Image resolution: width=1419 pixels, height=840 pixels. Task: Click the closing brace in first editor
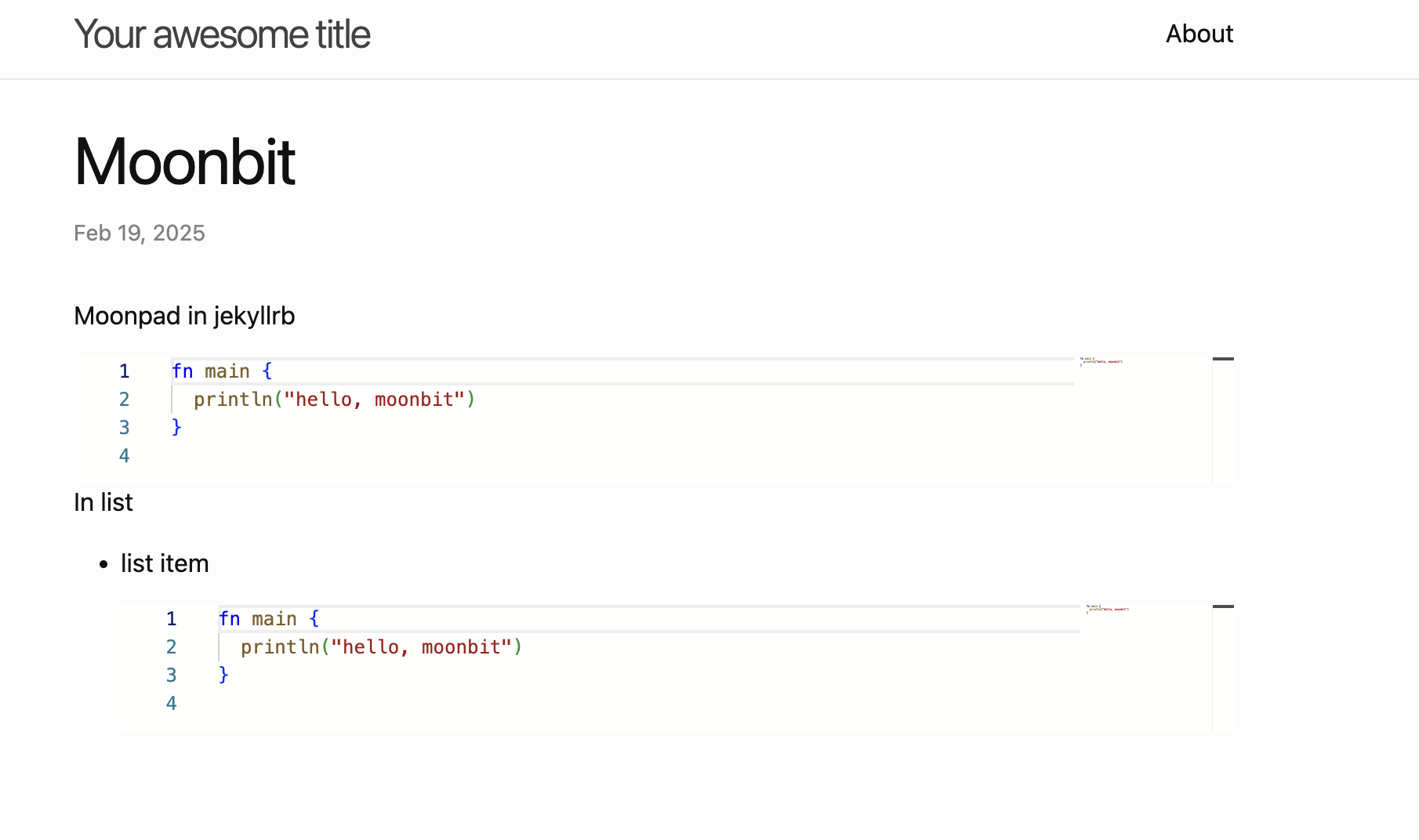click(176, 427)
